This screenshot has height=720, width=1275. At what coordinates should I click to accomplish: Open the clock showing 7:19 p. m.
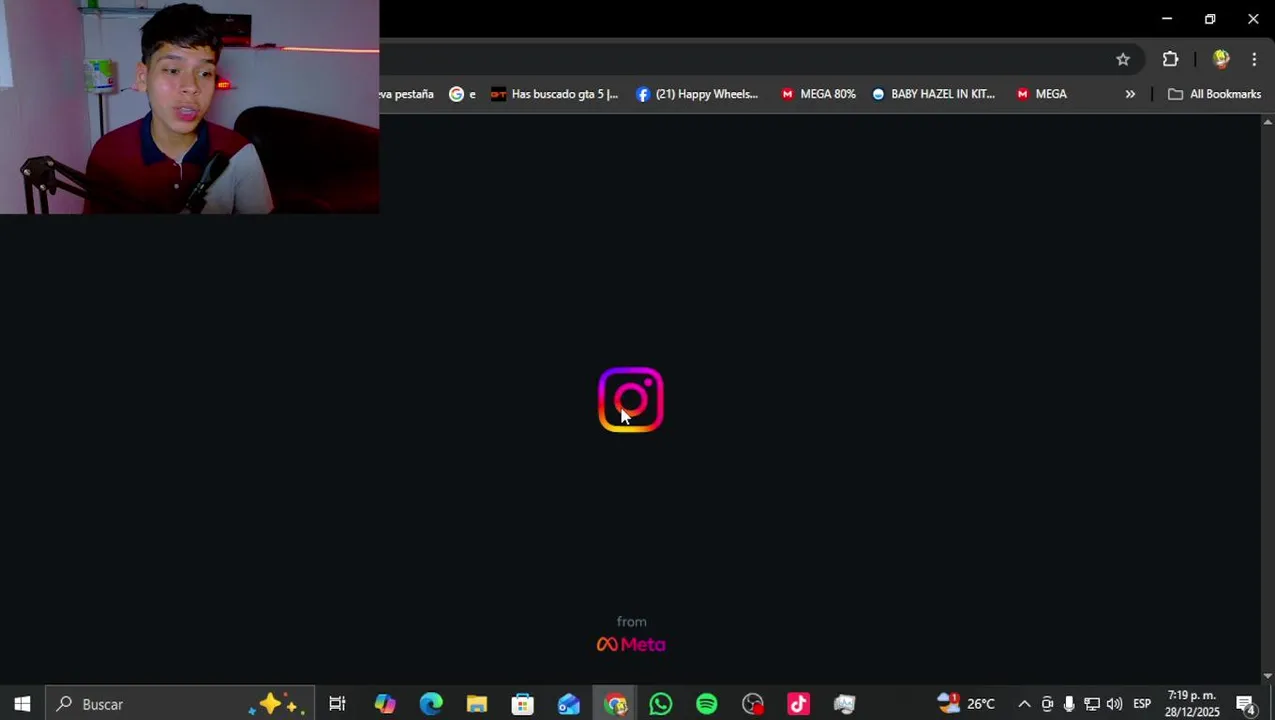1192,704
